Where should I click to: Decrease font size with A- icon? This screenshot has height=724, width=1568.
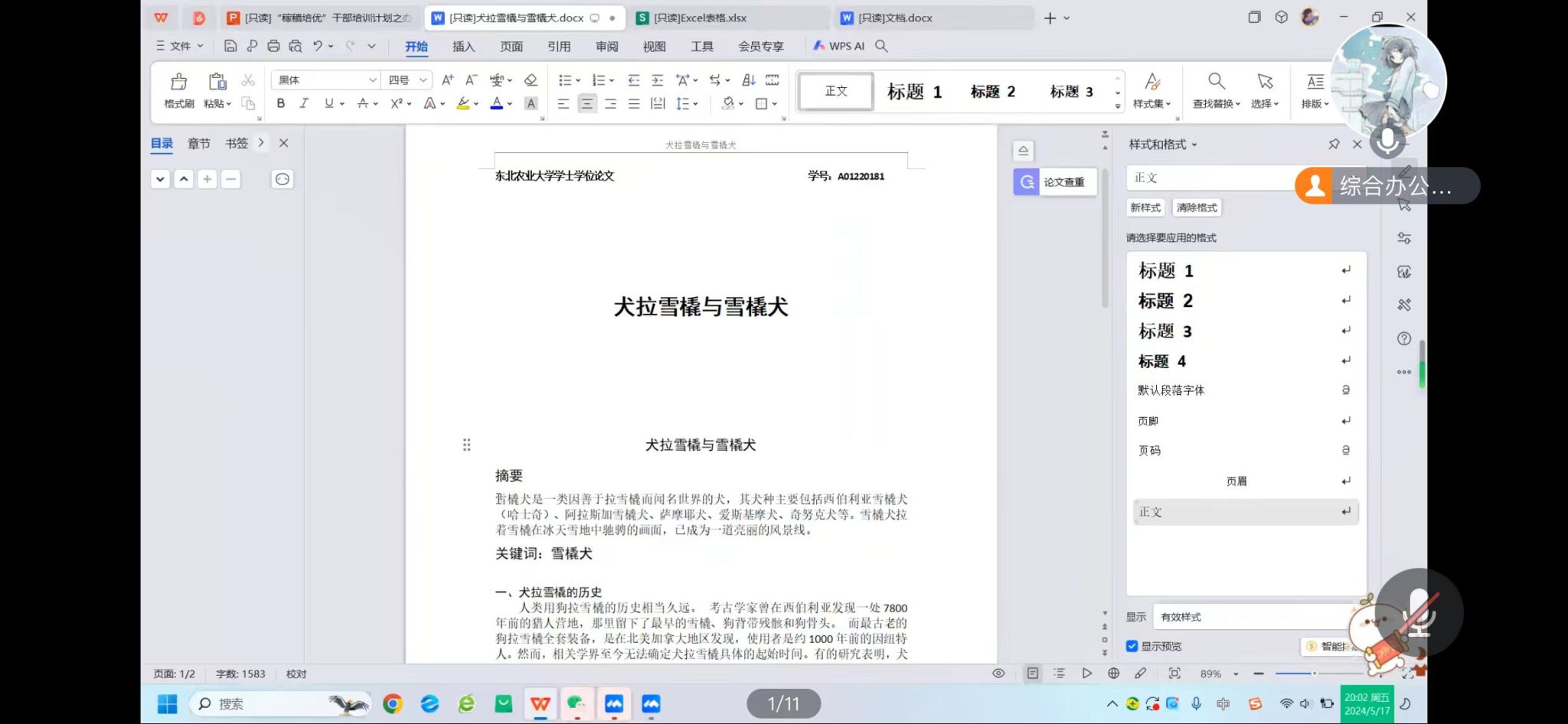(472, 80)
